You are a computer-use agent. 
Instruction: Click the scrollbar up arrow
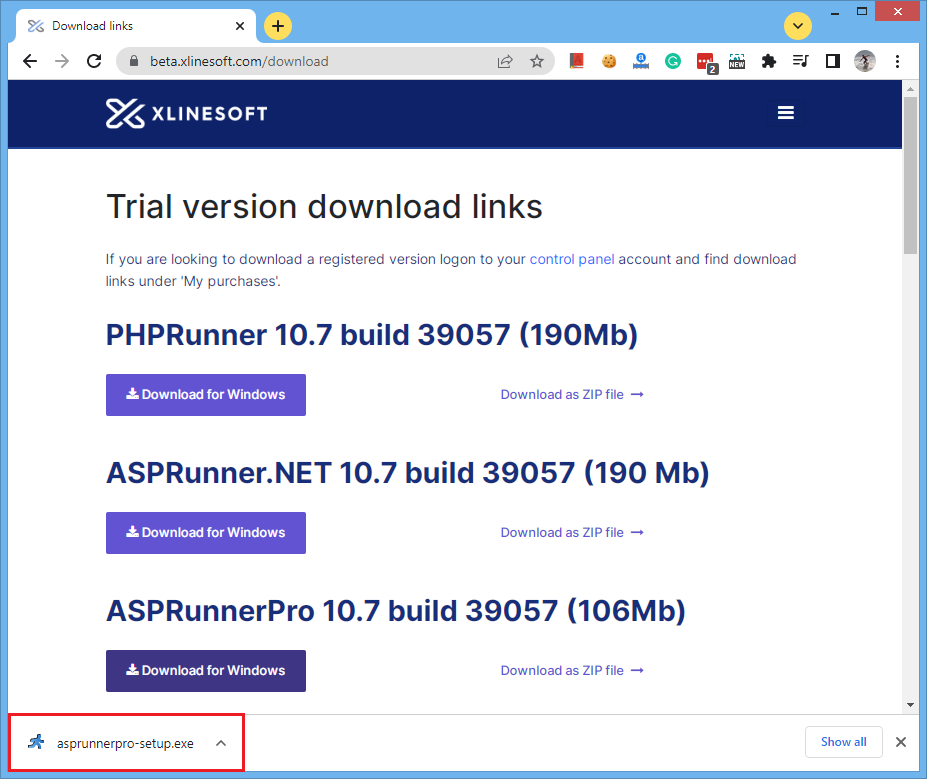pos(910,89)
